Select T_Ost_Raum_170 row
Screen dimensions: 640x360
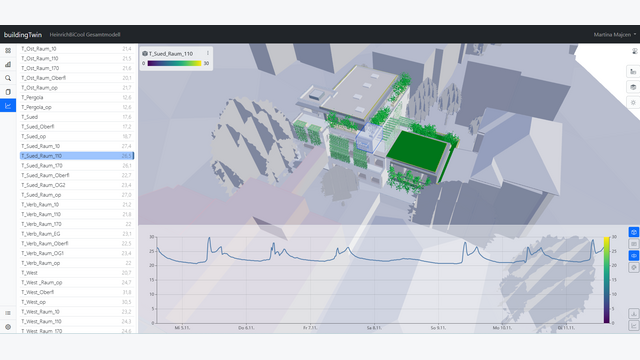click(77, 68)
